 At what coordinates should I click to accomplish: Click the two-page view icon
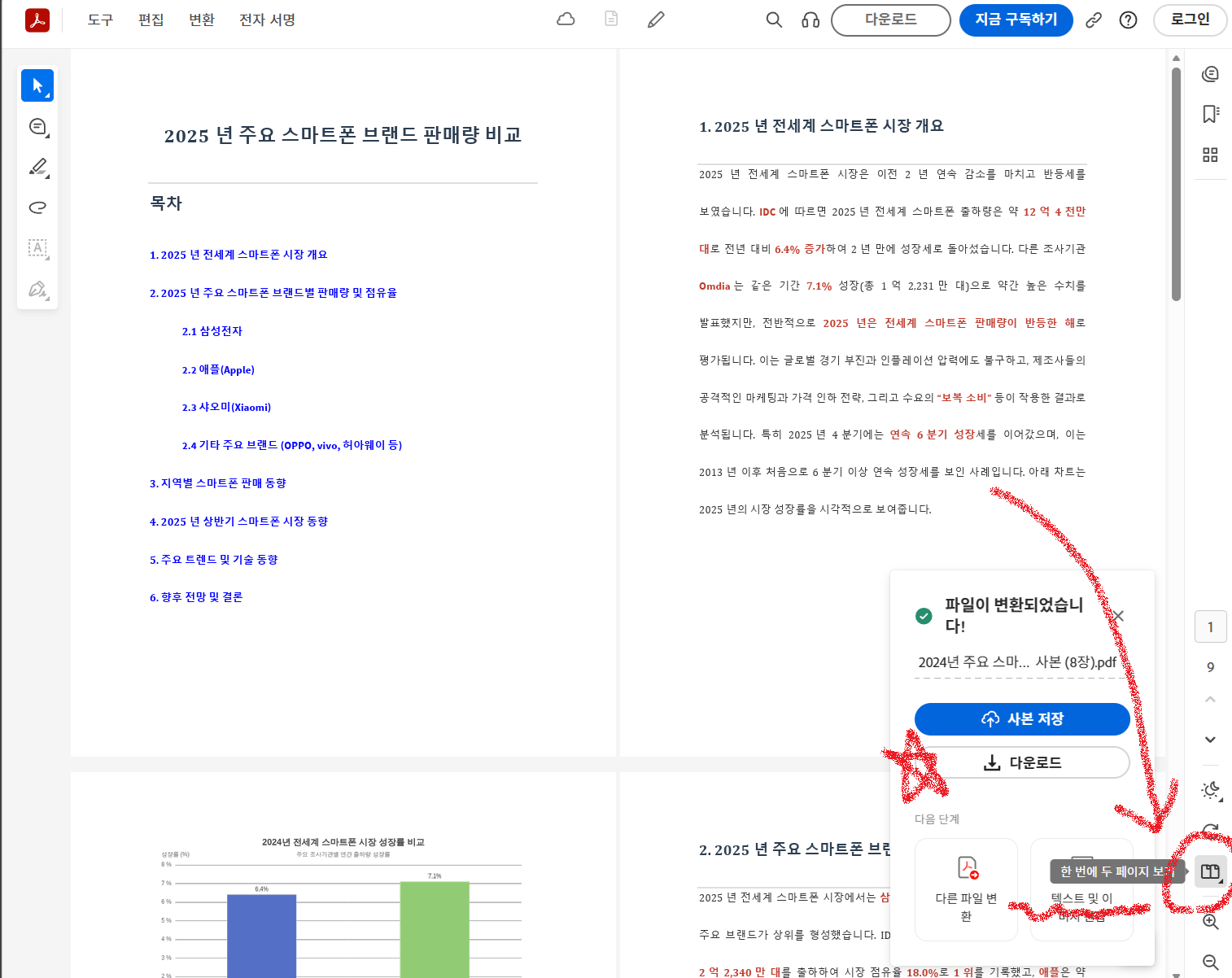[1211, 872]
